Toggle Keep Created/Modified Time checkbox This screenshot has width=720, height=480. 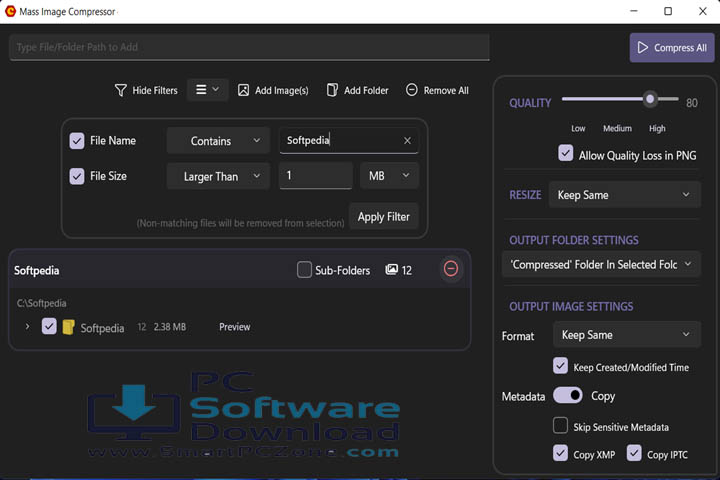tap(560, 366)
